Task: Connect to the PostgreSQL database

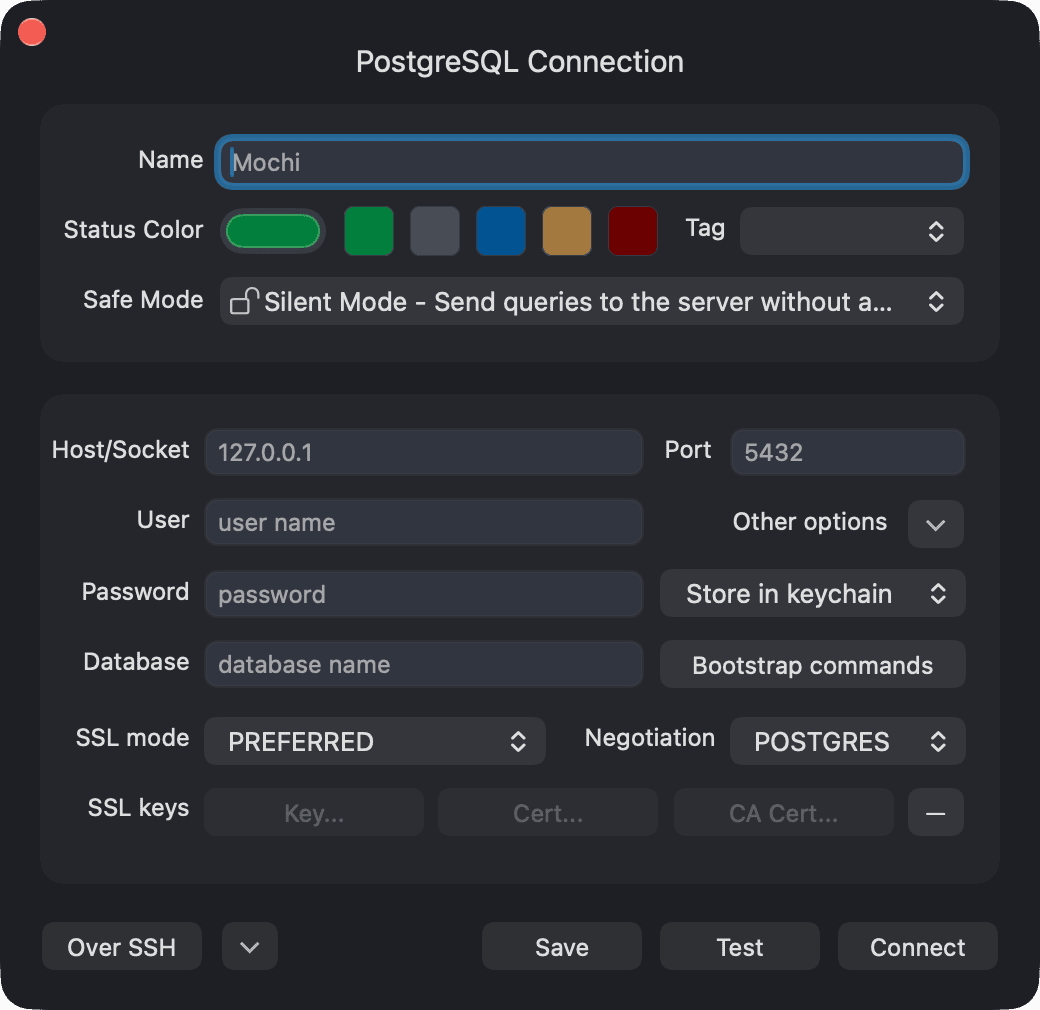Action: point(917,946)
